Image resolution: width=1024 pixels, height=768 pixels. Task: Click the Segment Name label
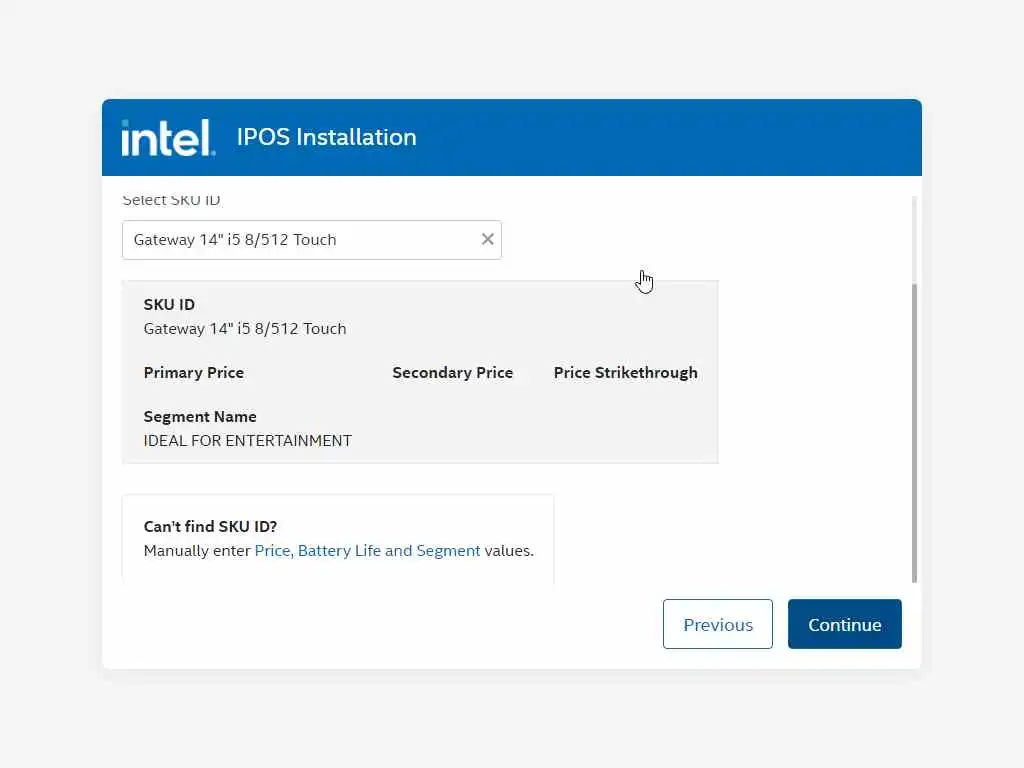pos(200,416)
